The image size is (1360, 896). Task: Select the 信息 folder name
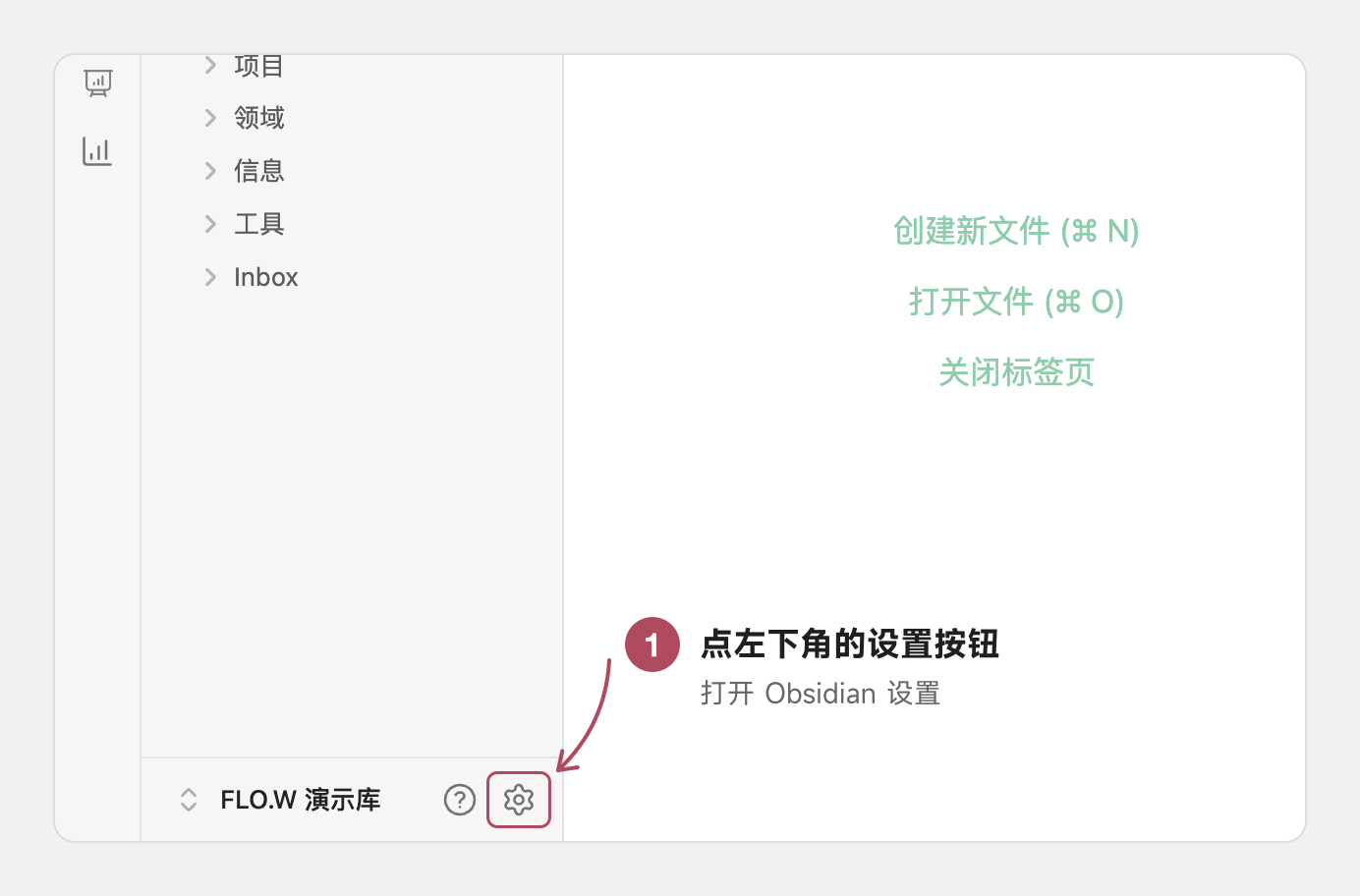coord(259,171)
